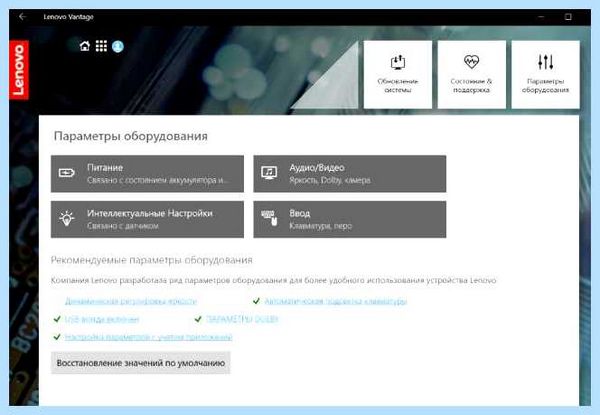Click the Компания Lenovo разработала description text
This screenshot has height=415, width=600.
point(273,280)
